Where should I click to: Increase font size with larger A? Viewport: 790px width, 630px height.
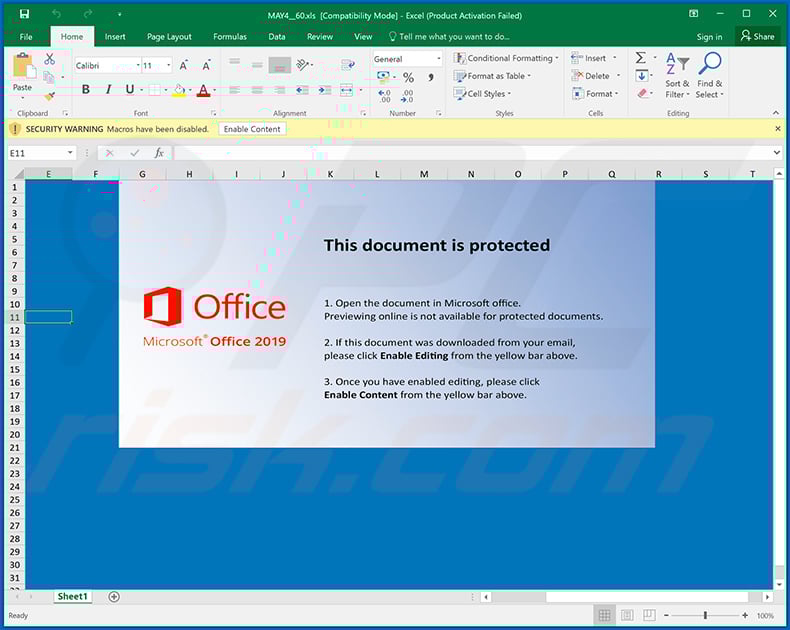pyautogui.click(x=183, y=66)
